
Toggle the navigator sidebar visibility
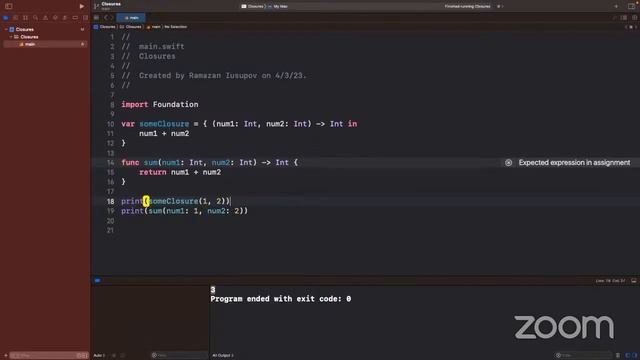(x=9, y=6)
